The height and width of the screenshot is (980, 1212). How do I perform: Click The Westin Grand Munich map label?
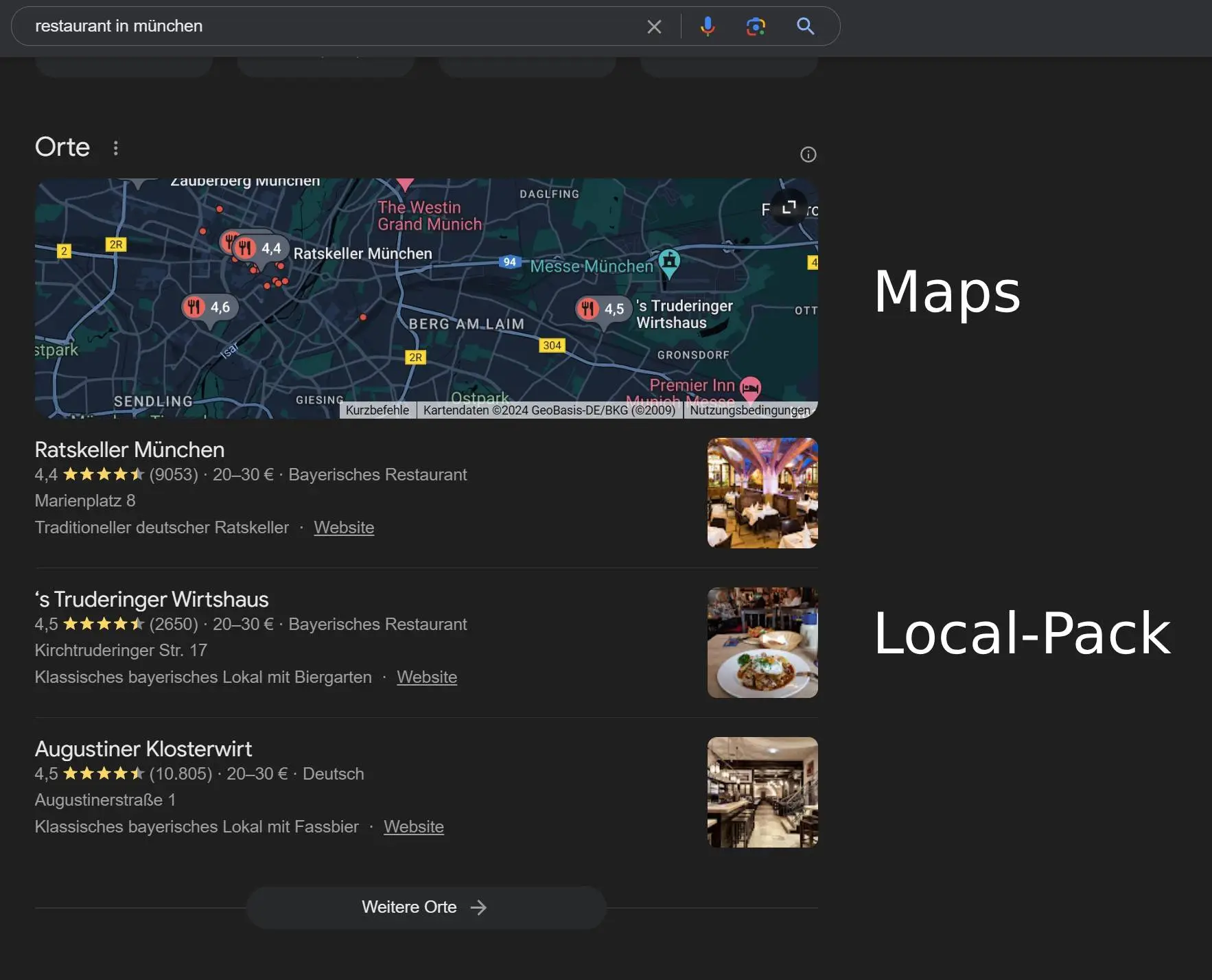[430, 216]
